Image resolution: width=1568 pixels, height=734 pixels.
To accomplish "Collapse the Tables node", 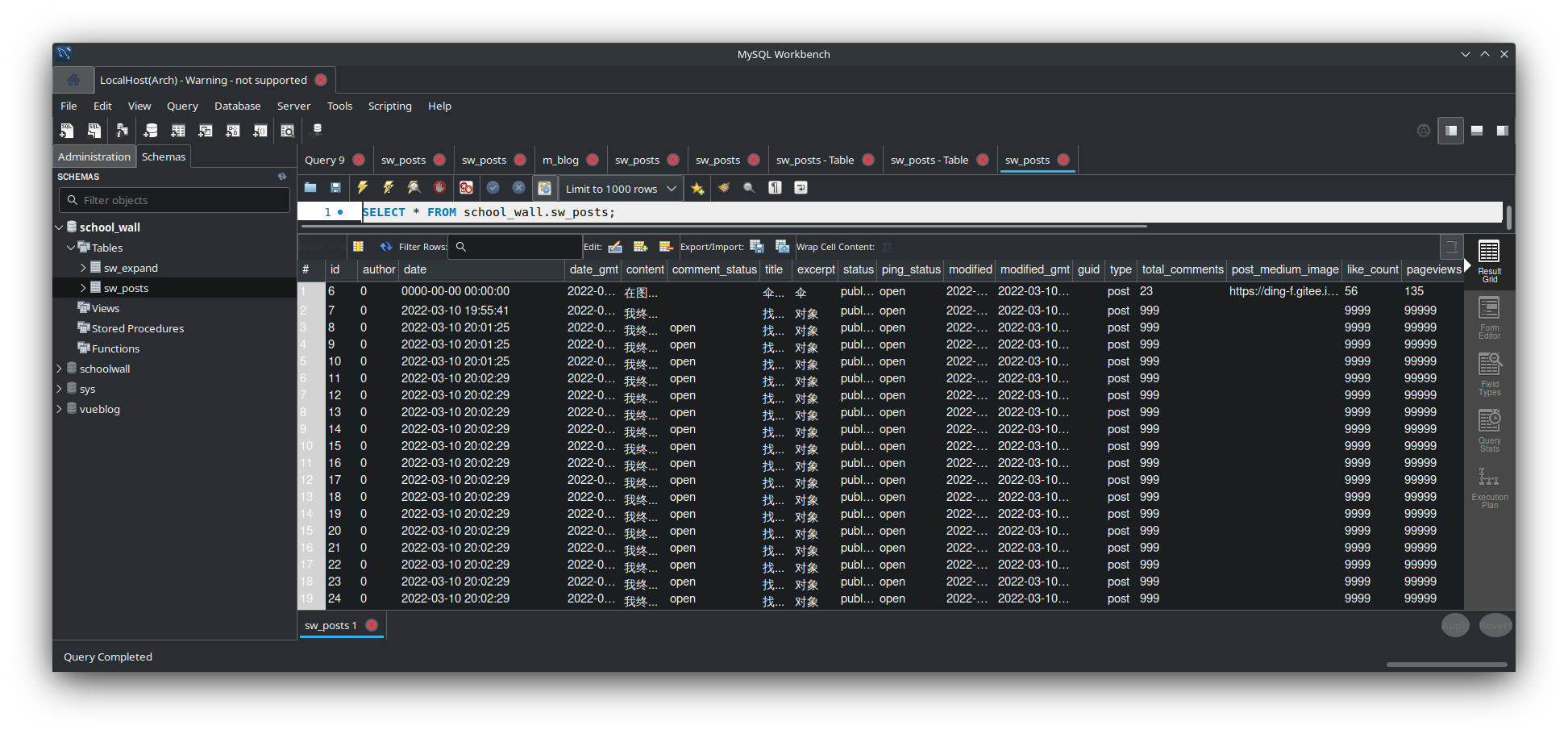I will click(x=71, y=248).
